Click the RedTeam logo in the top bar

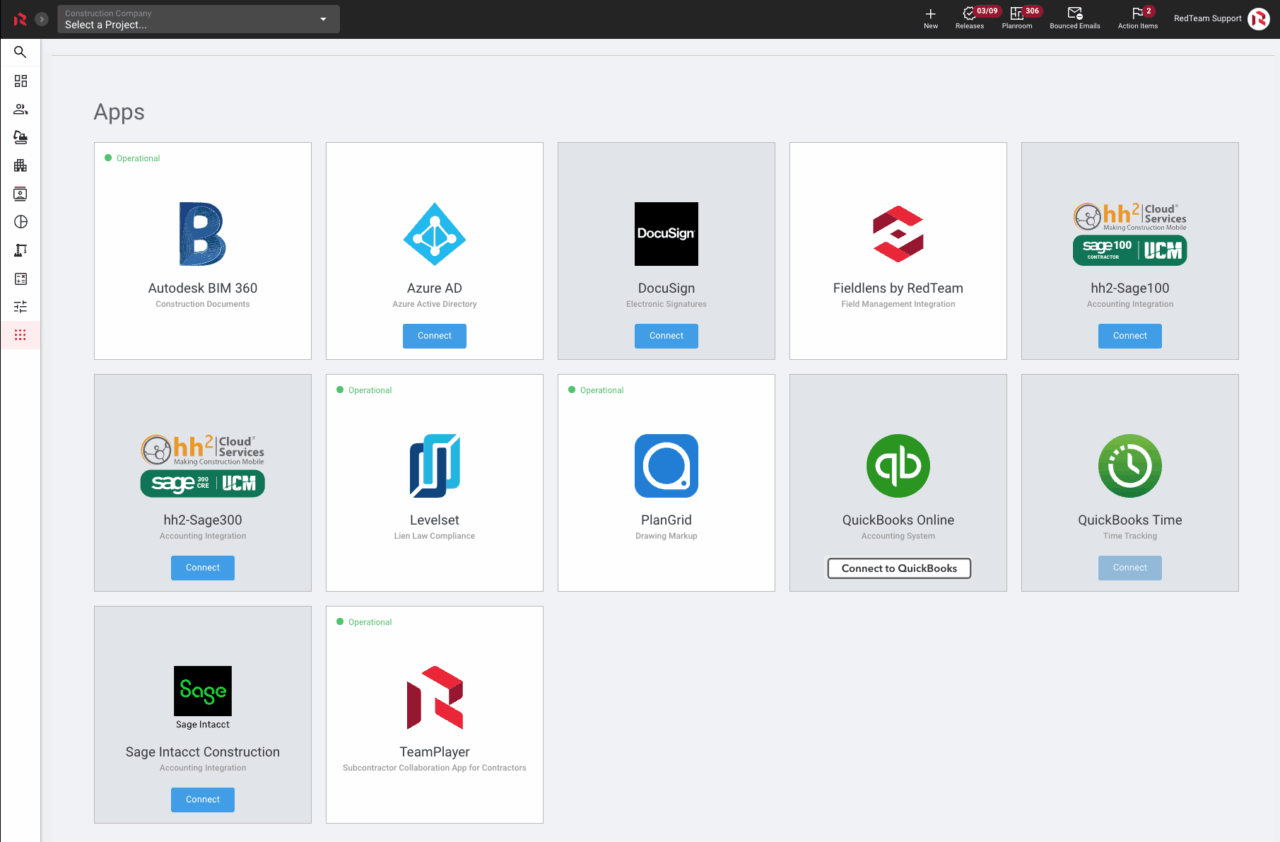[20, 19]
